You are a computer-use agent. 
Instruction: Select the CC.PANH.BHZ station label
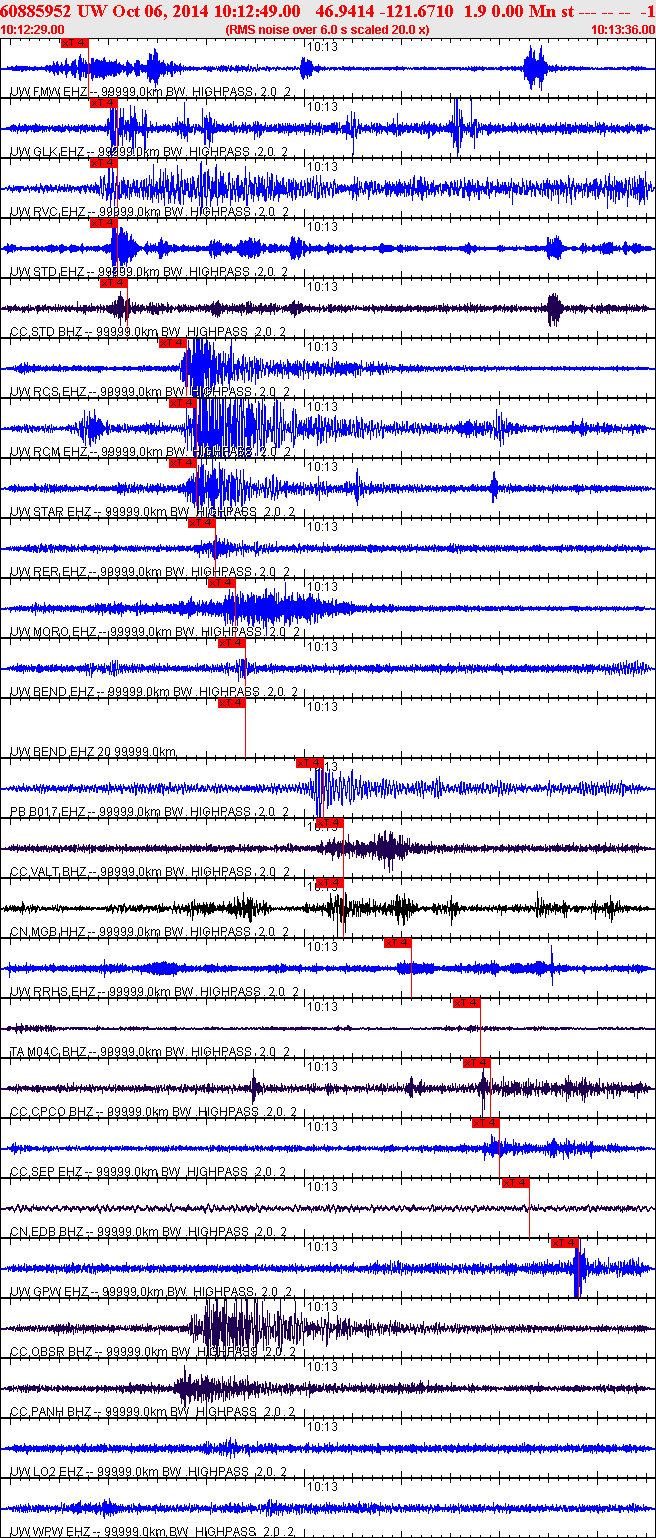tap(152, 1412)
